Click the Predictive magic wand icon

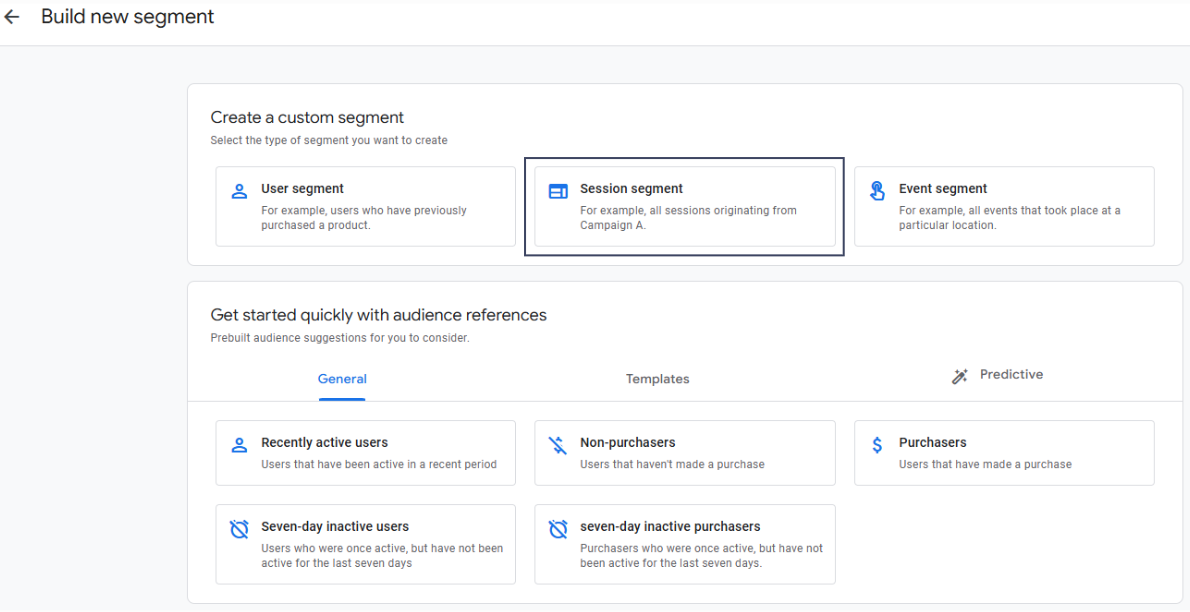click(960, 376)
